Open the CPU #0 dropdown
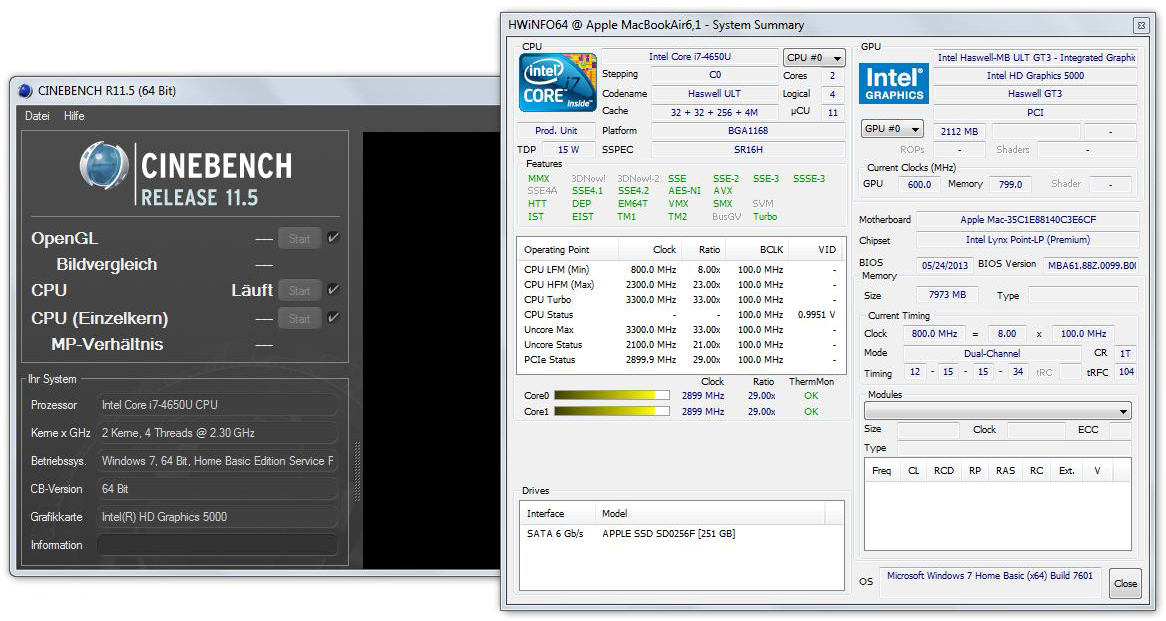Screen dimensions: 1166x621 tap(814, 57)
